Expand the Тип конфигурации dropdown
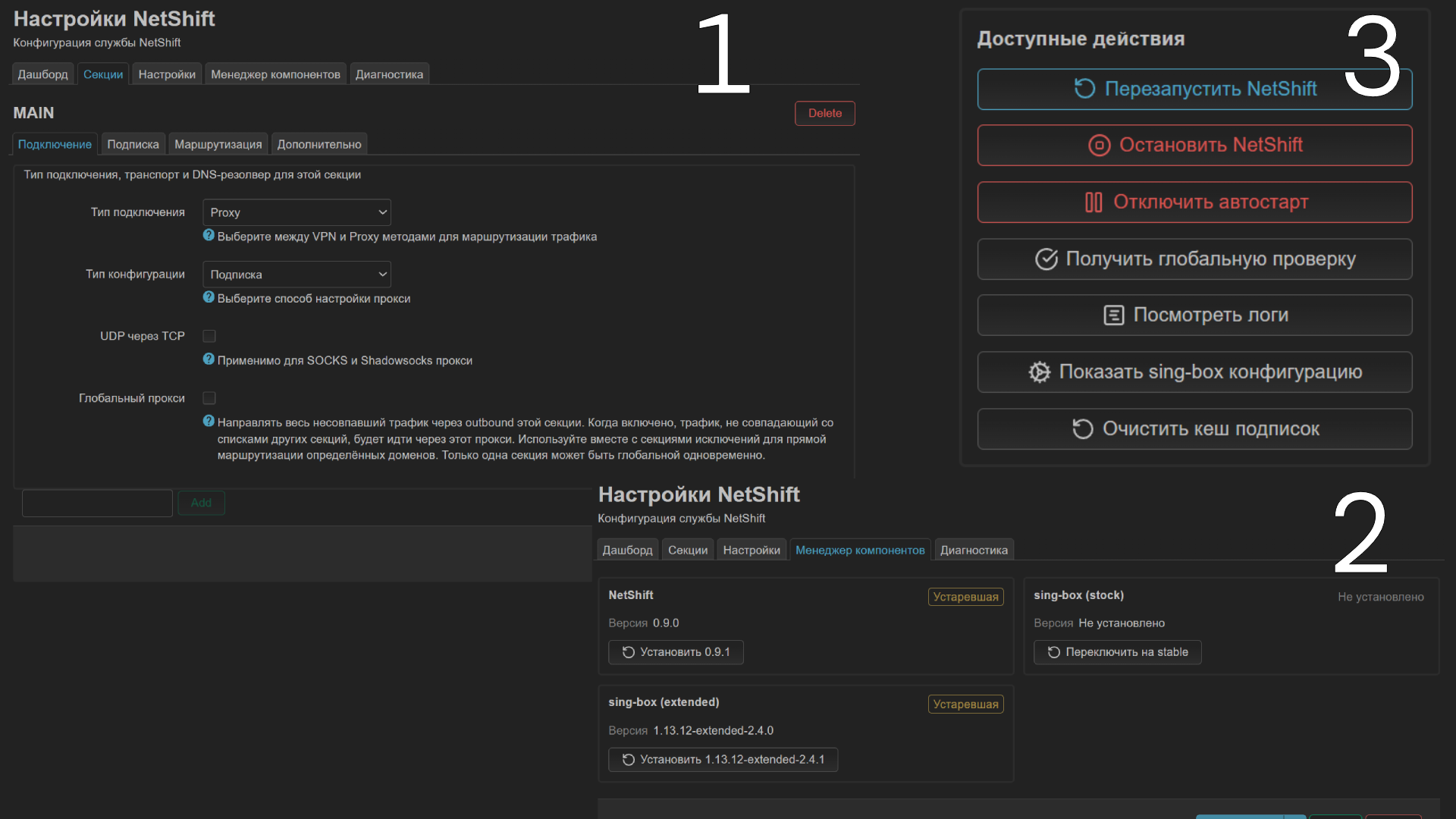 click(297, 275)
